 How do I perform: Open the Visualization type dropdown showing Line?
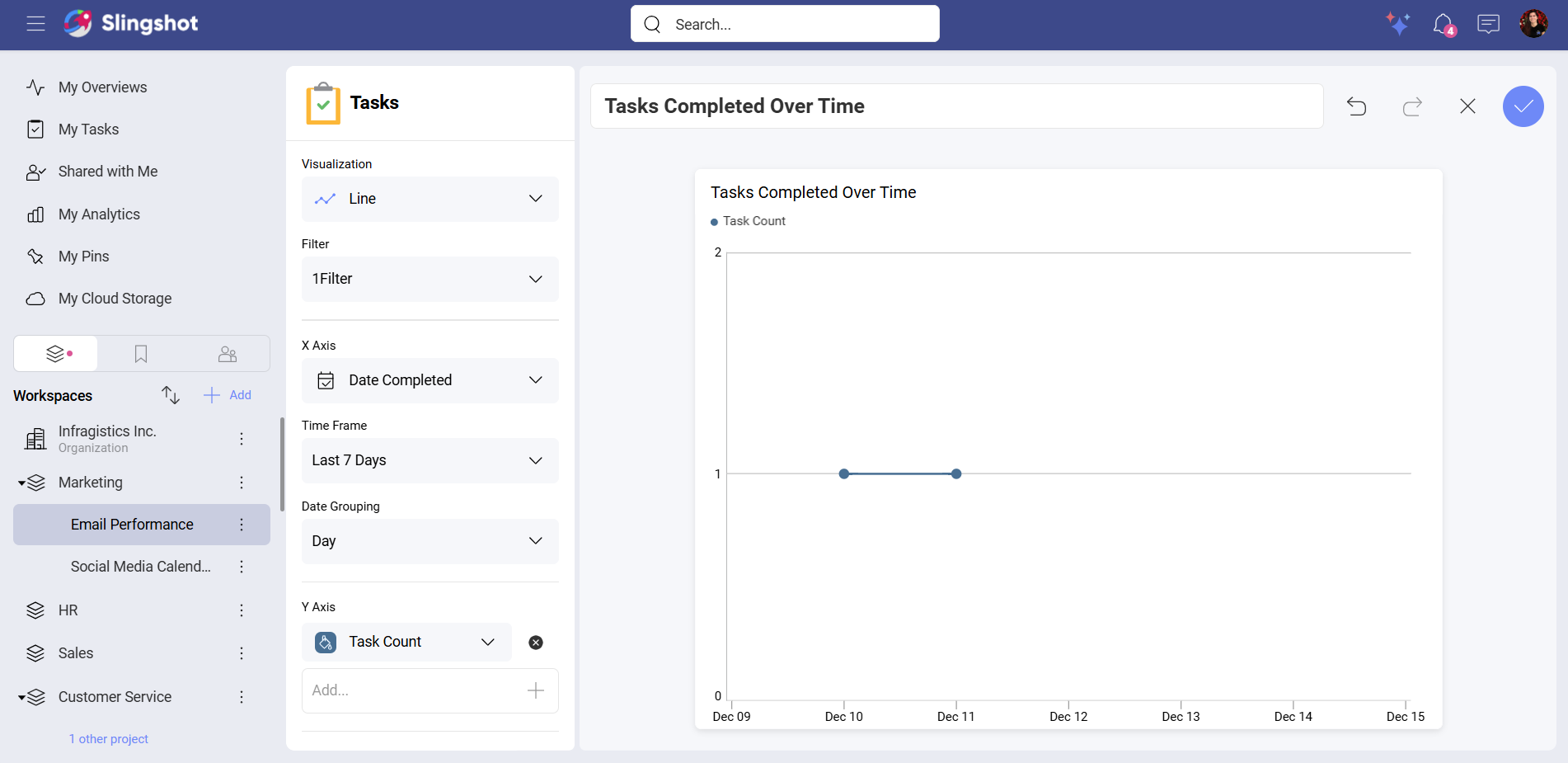[x=430, y=199]
